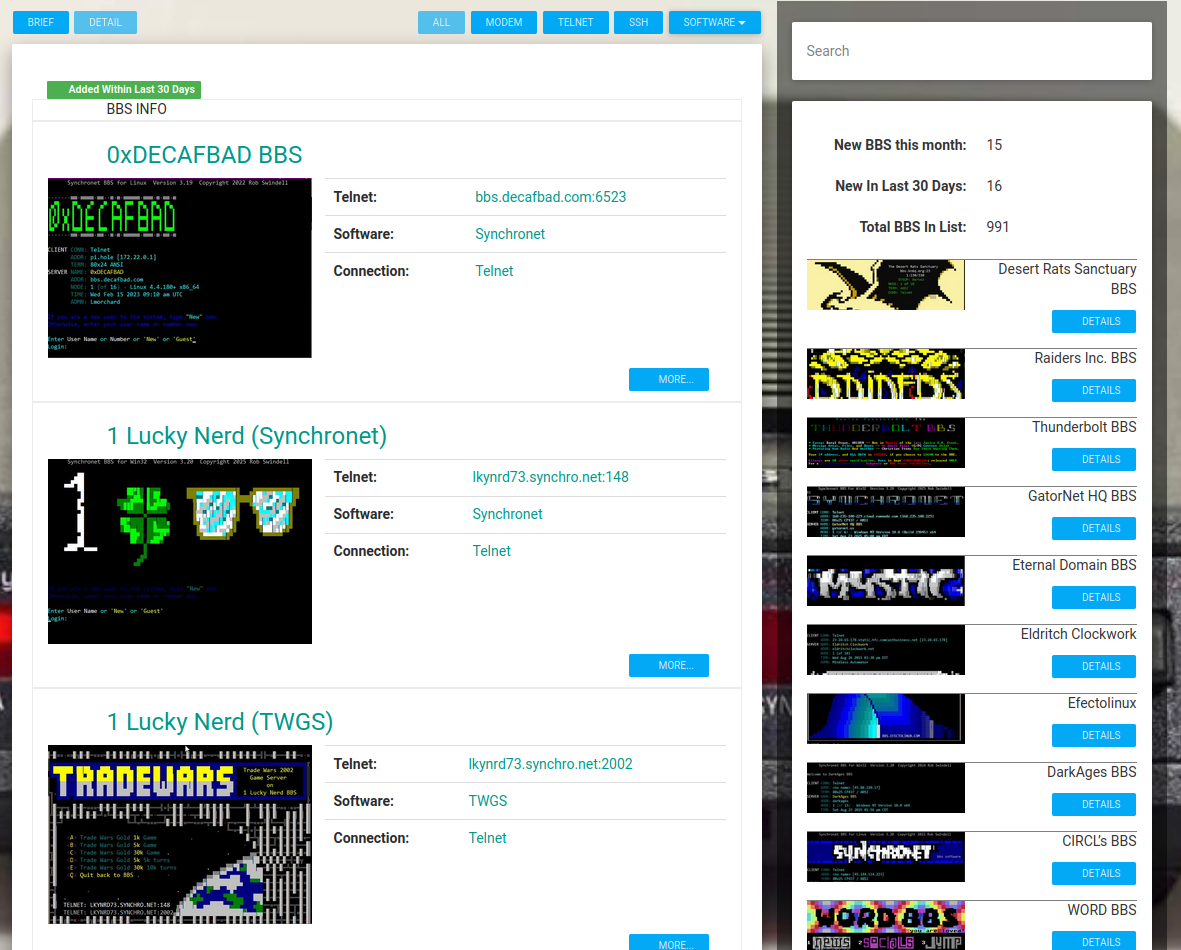Click the Raiders Inc. BBS name
Viewport: 1181px width, 950px height.
tap(1085, 359)
